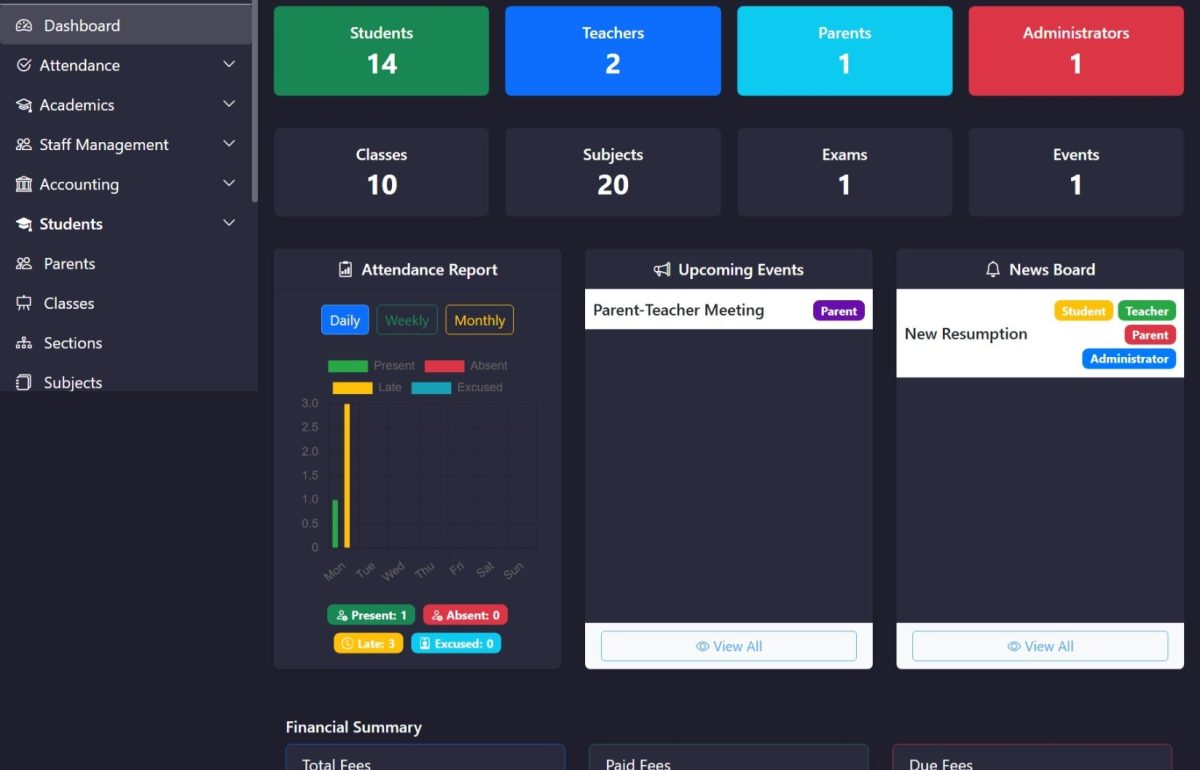
Task: Click View All under Upcoming Events
Action: tap(728, 646)
